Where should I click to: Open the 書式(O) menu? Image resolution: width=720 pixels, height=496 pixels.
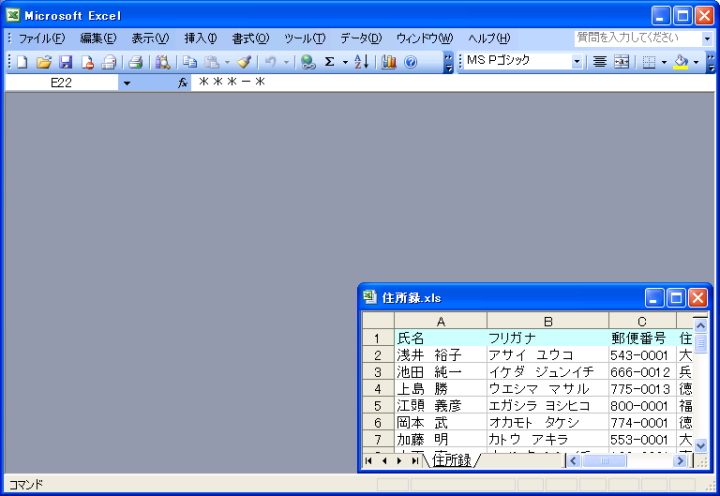250,38
